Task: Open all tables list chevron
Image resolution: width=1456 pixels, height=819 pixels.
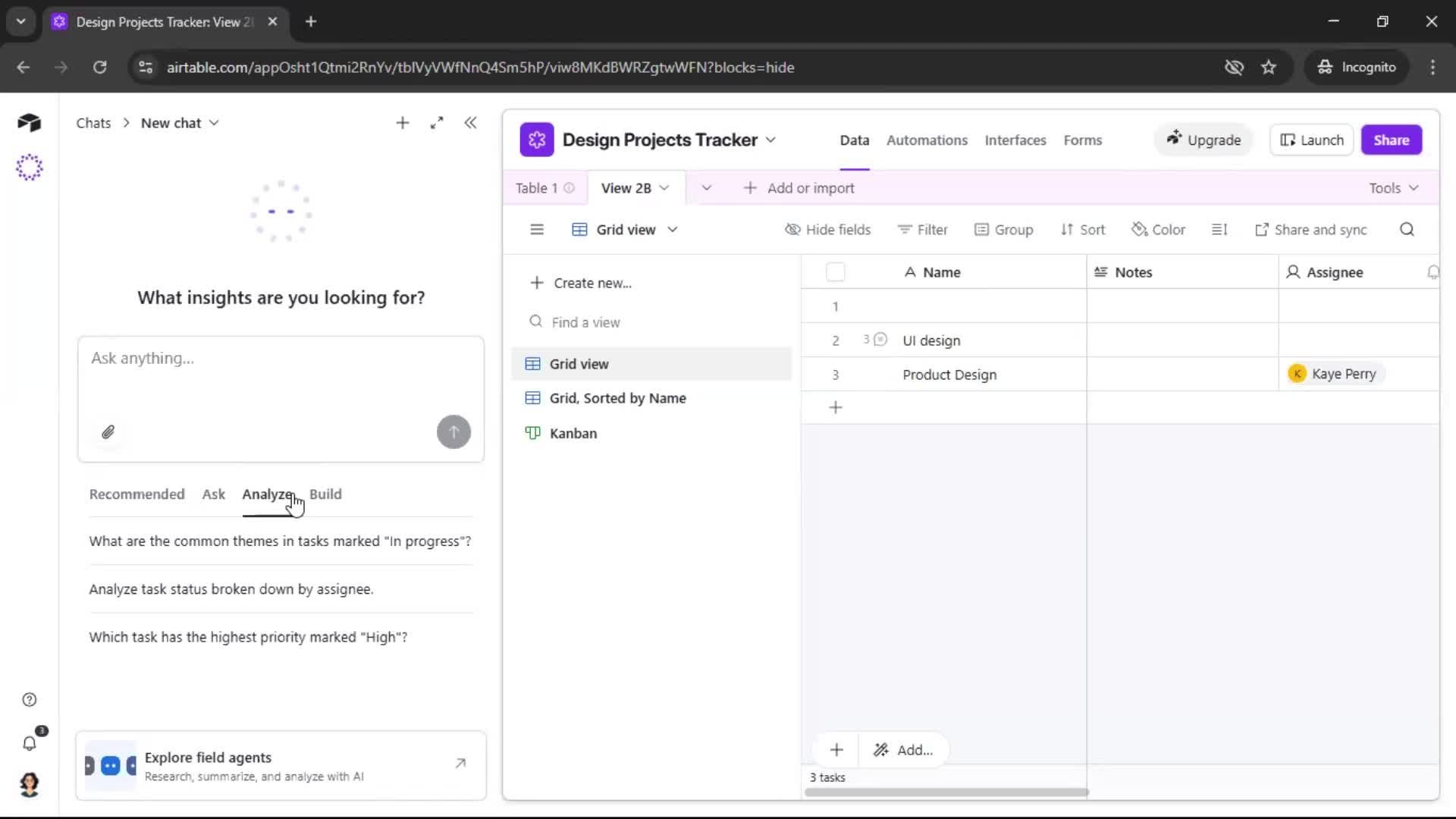Action: coord(706,188)
